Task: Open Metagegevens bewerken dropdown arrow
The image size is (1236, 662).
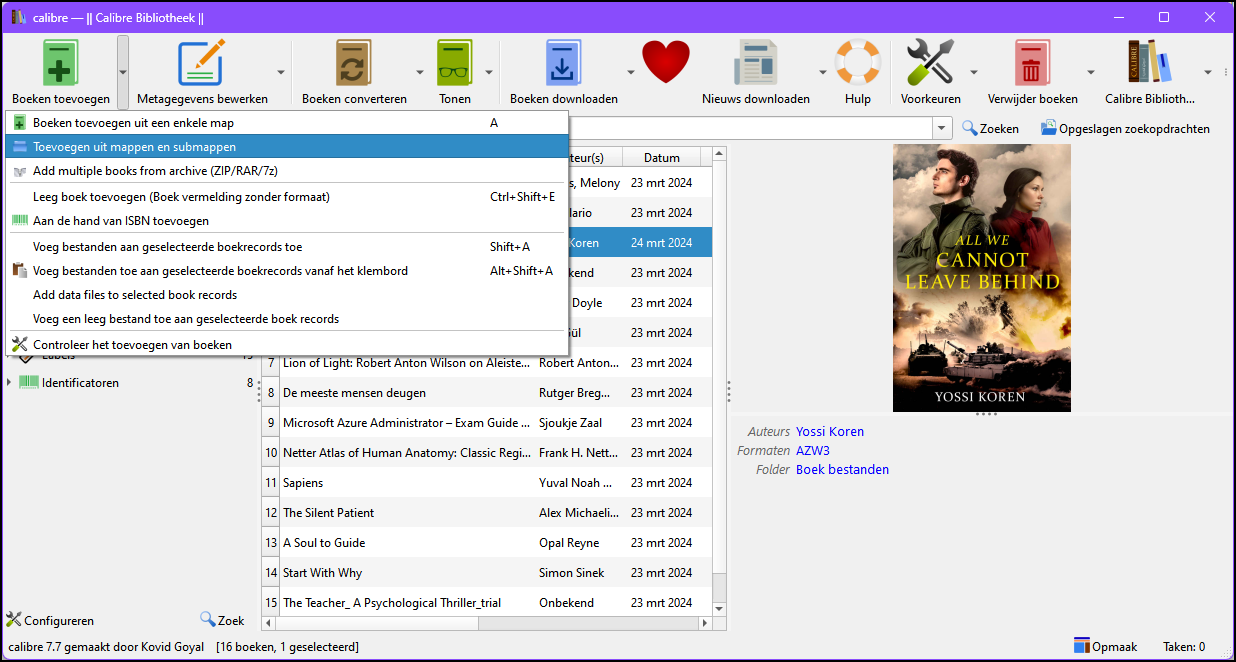Action: tap(281, 72)
